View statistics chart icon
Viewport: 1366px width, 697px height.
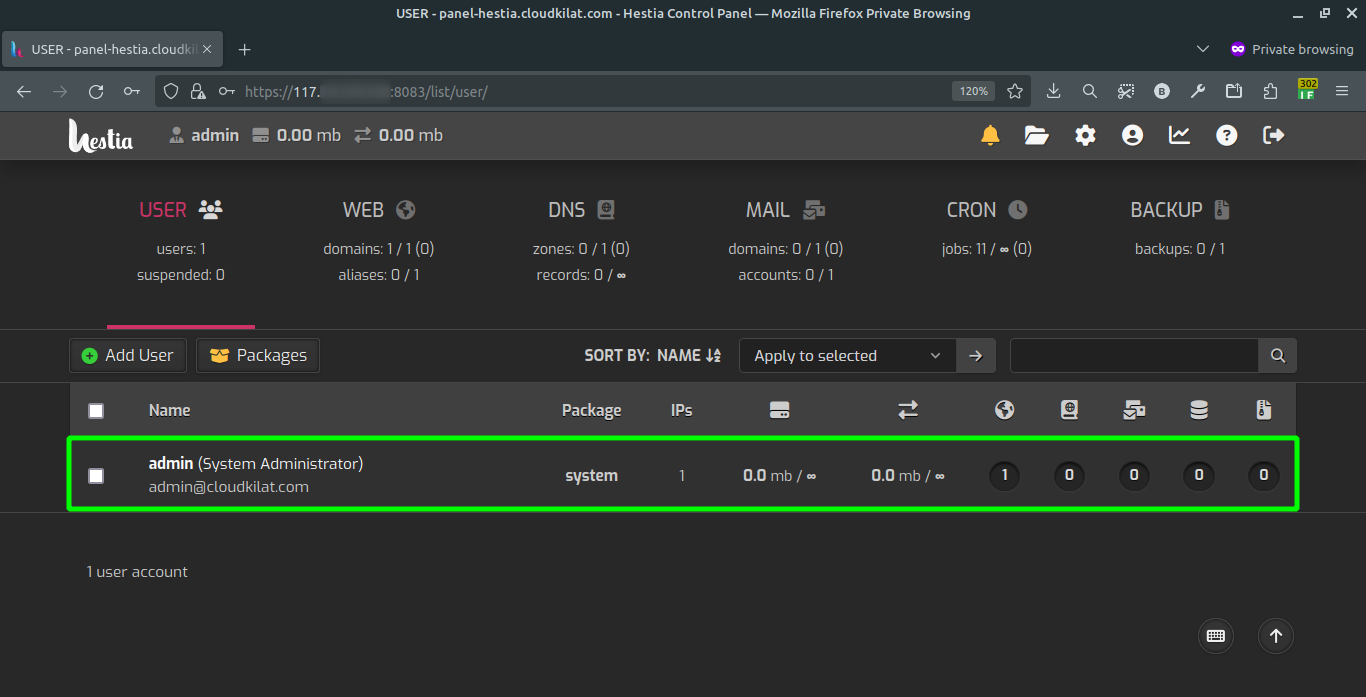1180,135
